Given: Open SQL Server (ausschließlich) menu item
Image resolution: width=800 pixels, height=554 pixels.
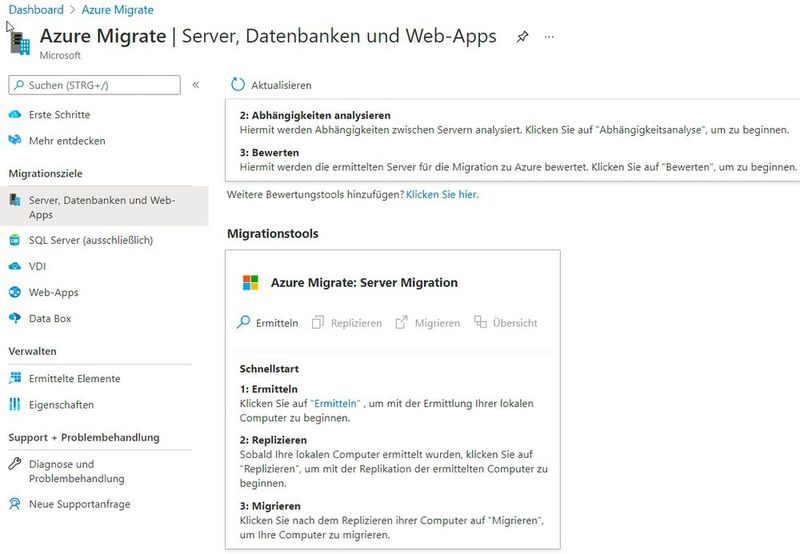Looking at the screenshot, I should [91, 240].
